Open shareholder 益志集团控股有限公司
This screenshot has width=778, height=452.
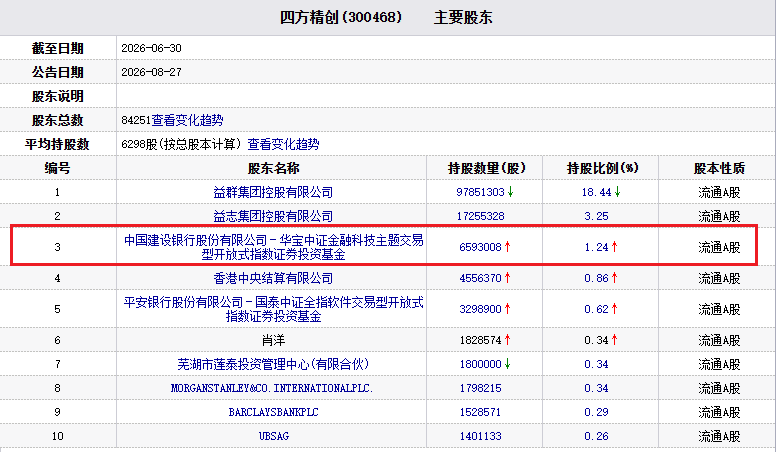click(x=273, y=216)
